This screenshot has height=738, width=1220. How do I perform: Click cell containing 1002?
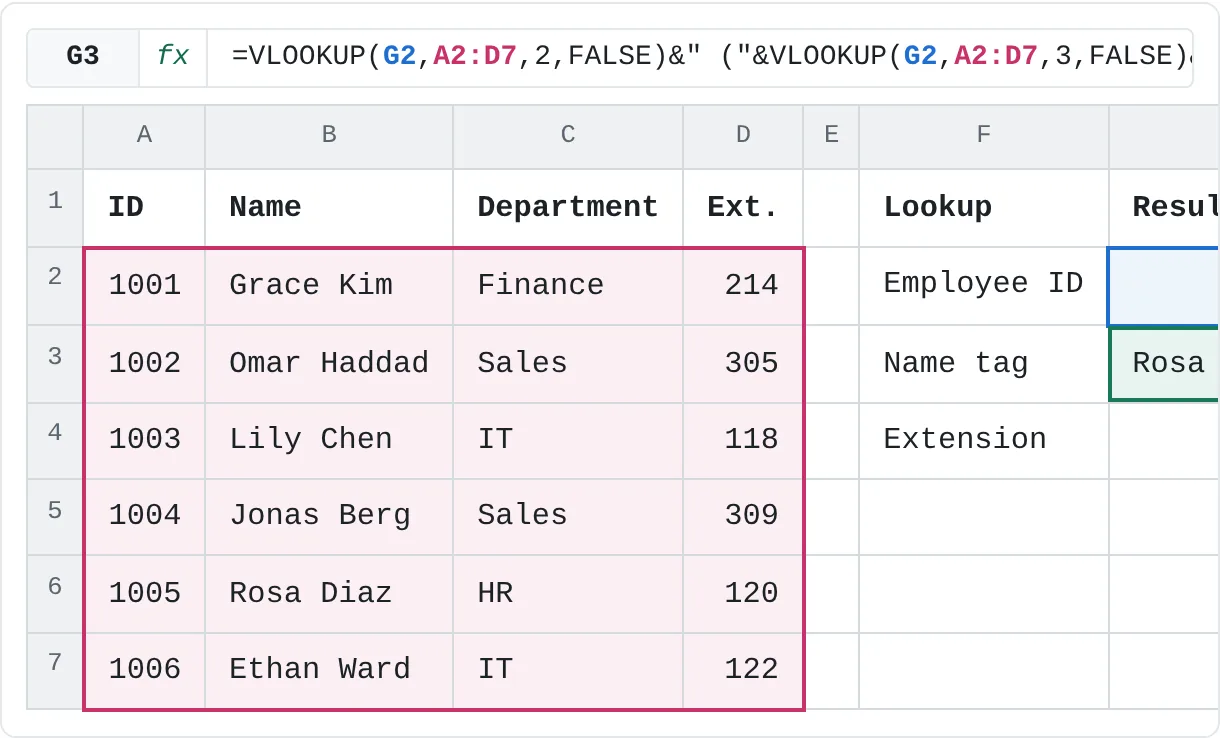pyautogui.click(x=144, y=364)
